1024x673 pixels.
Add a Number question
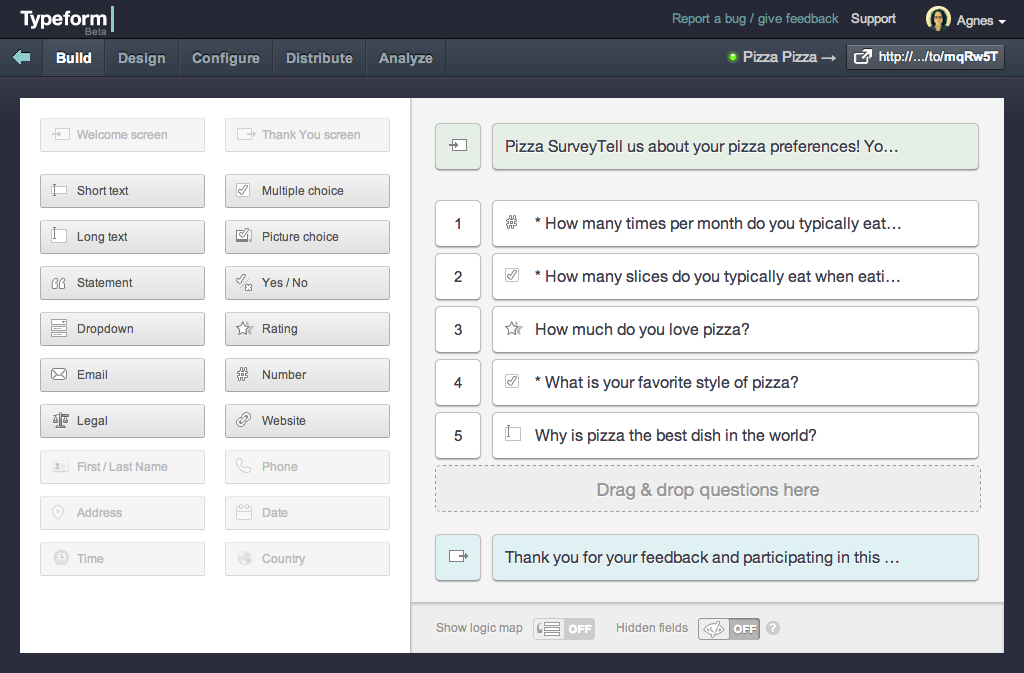click(308, 375)
